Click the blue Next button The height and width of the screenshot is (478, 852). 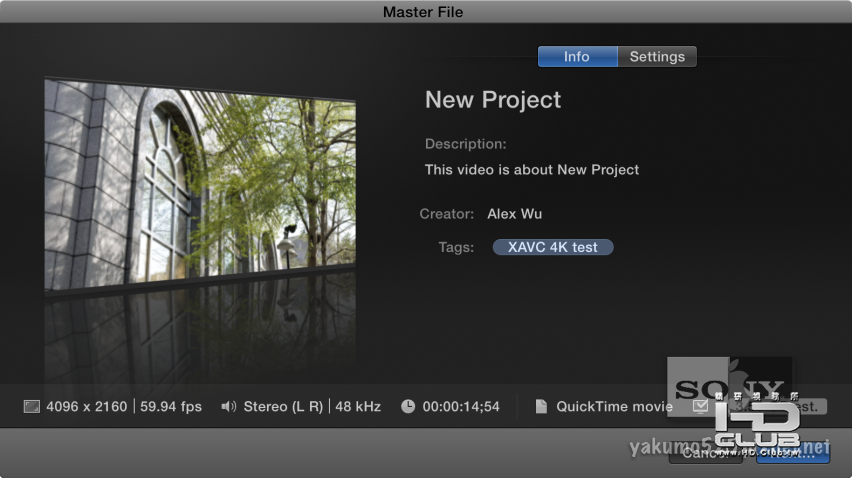pos(793,453)
